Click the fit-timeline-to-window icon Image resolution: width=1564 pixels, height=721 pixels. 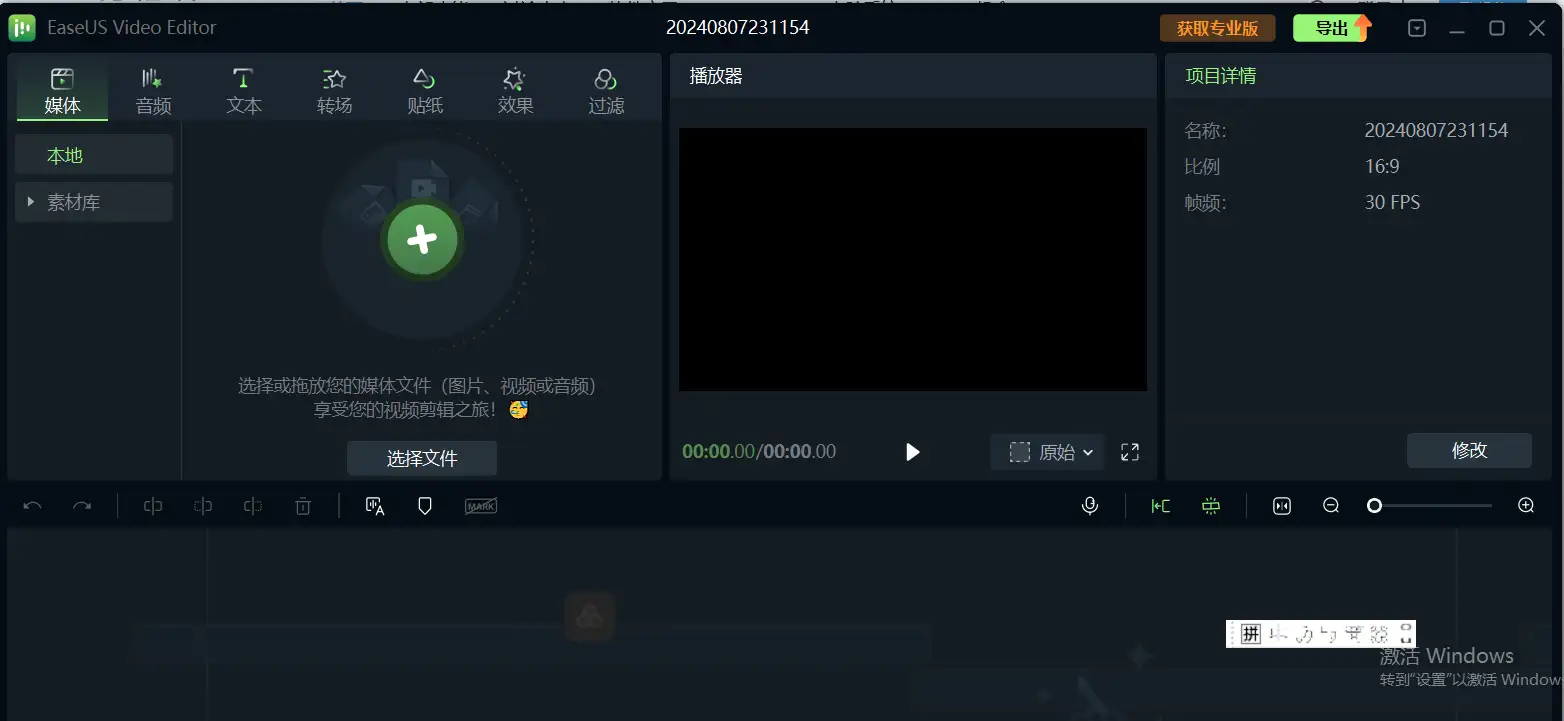1282,506
